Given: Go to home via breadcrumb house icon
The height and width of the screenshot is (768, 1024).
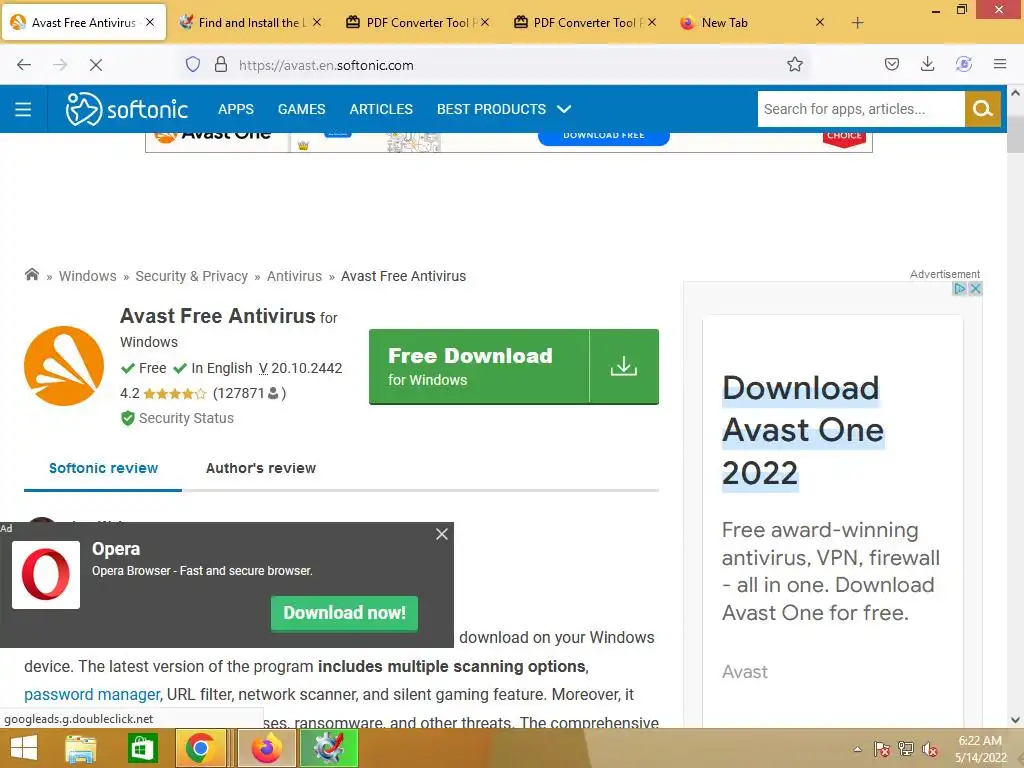Looking at the screenshot, I should pyautogui.click(x=31, y=274).
